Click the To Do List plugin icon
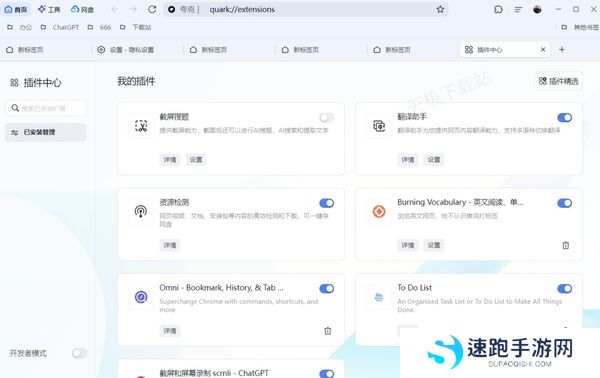Image resolution: width=600 pixels, height=378 pixels. (x=379, y=297)
